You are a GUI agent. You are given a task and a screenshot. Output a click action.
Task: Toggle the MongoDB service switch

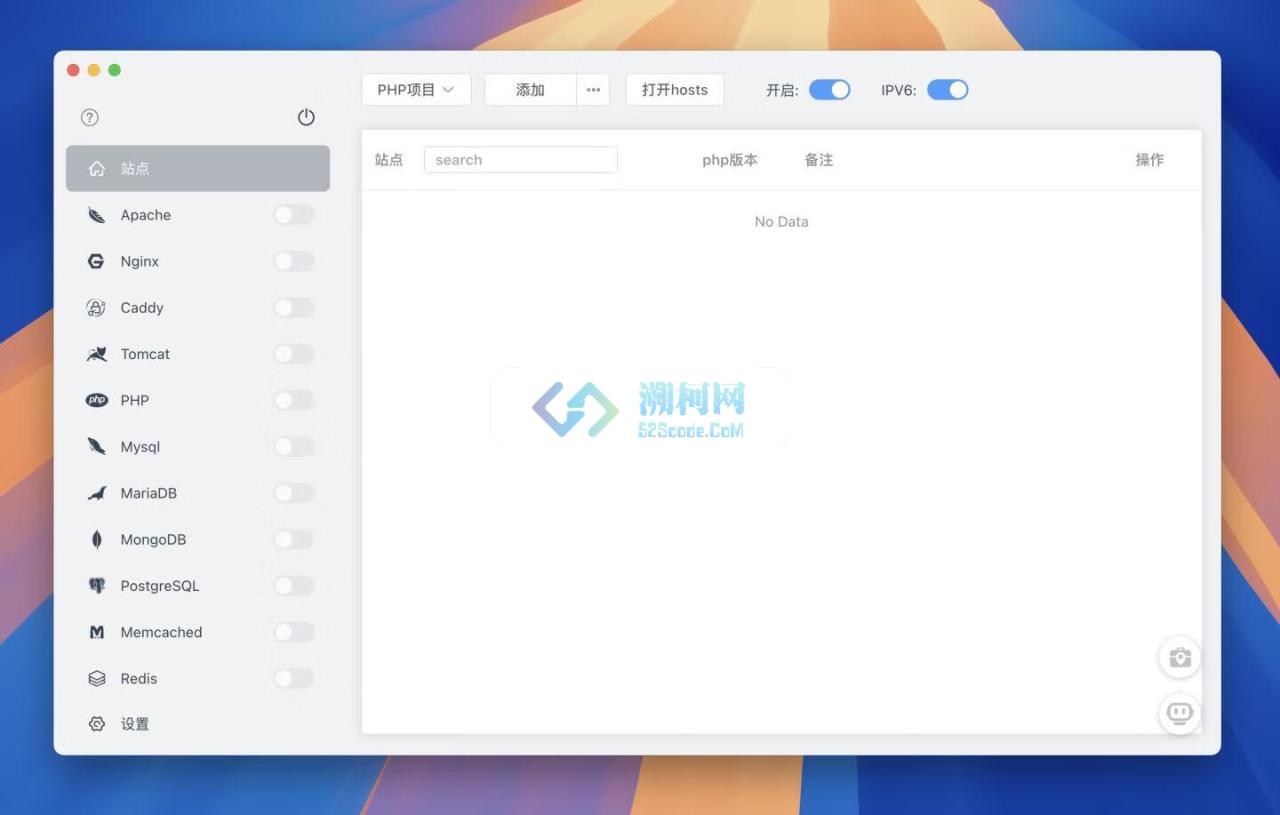[294, 540]
